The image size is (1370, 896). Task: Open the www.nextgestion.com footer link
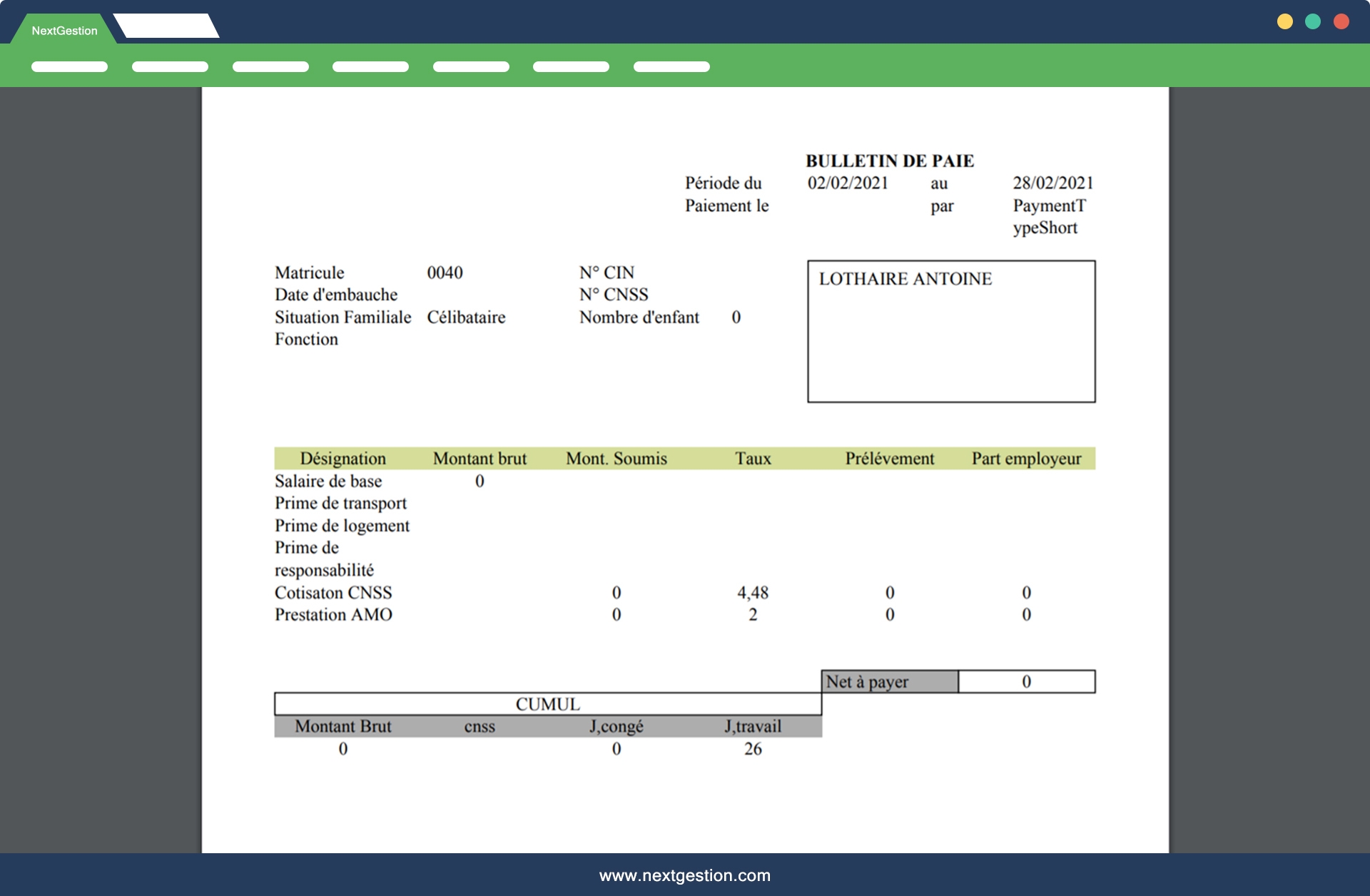[684, 875]
